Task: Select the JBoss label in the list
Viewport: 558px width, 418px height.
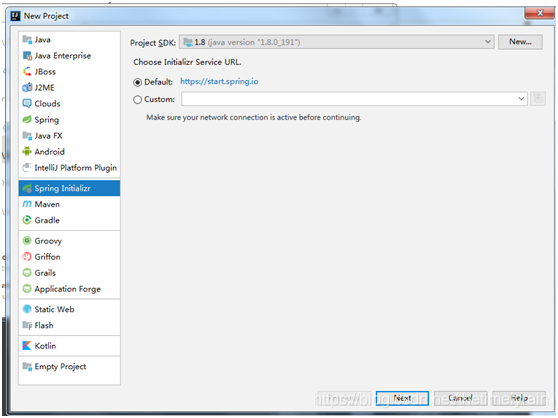Action: tap(45, 72)
